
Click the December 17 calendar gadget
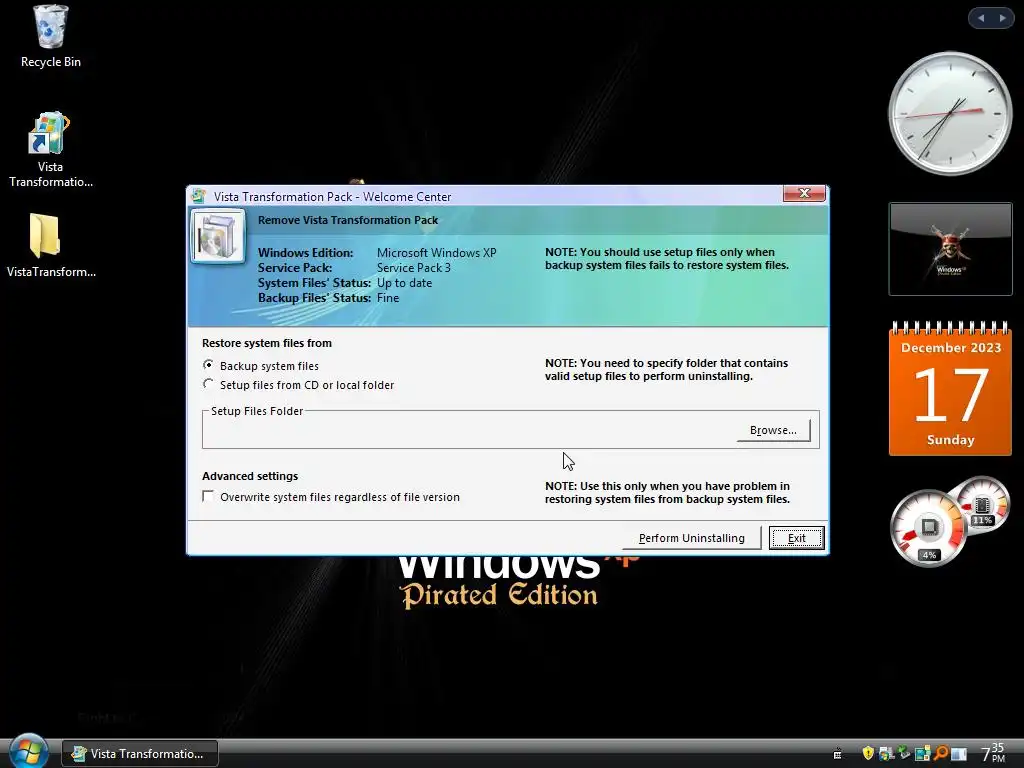click(950, 388)
